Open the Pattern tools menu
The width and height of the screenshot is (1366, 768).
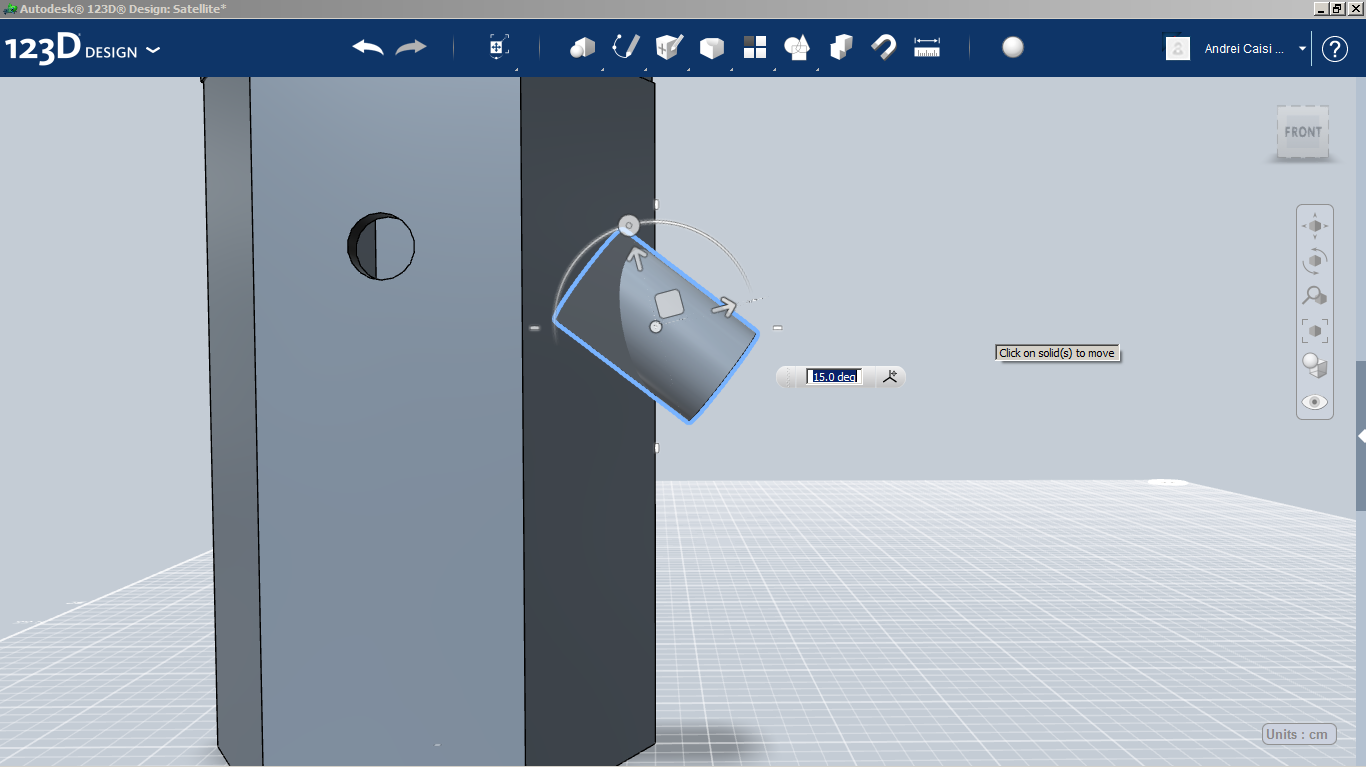pyautogui.click(x=755, y=47)
